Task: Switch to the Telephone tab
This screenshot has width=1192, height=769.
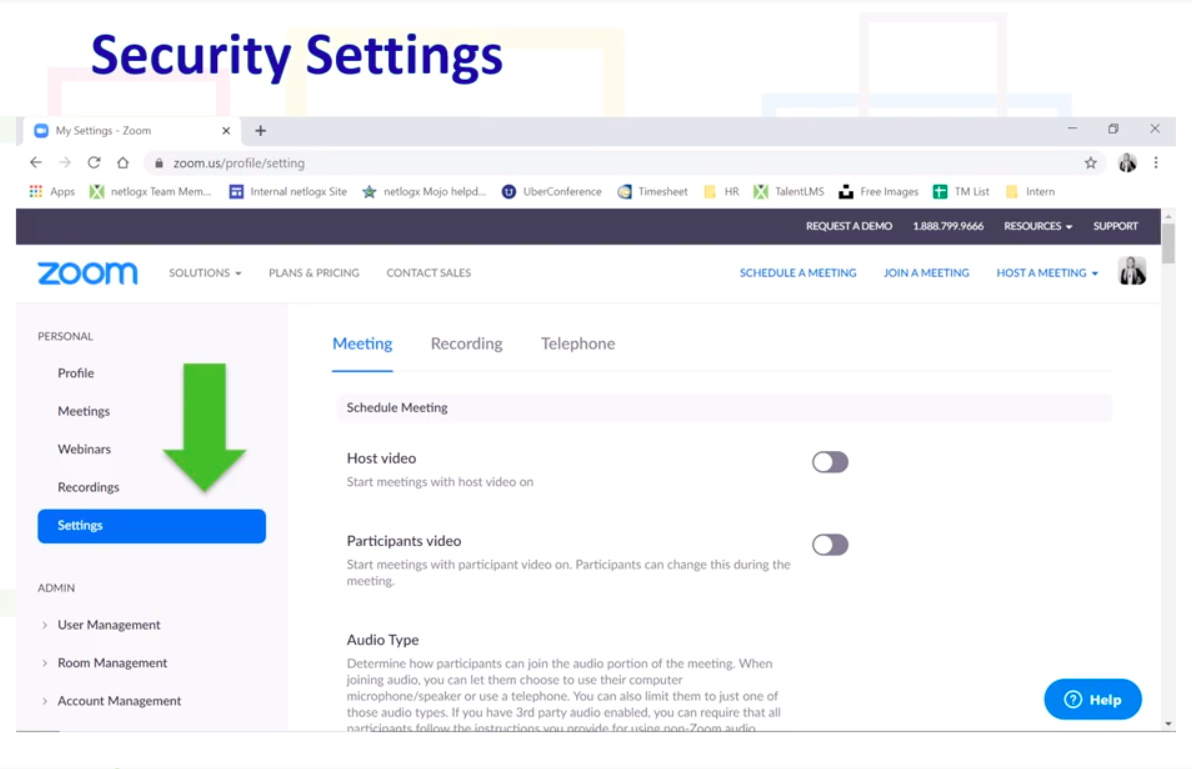Action: [578, 343]
